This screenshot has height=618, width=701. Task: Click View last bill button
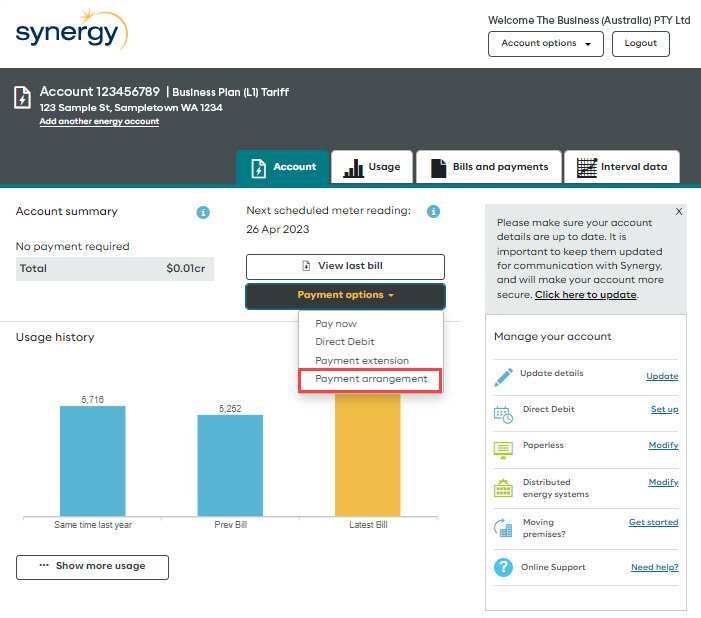pyautogui.click(x=345, y=267)
